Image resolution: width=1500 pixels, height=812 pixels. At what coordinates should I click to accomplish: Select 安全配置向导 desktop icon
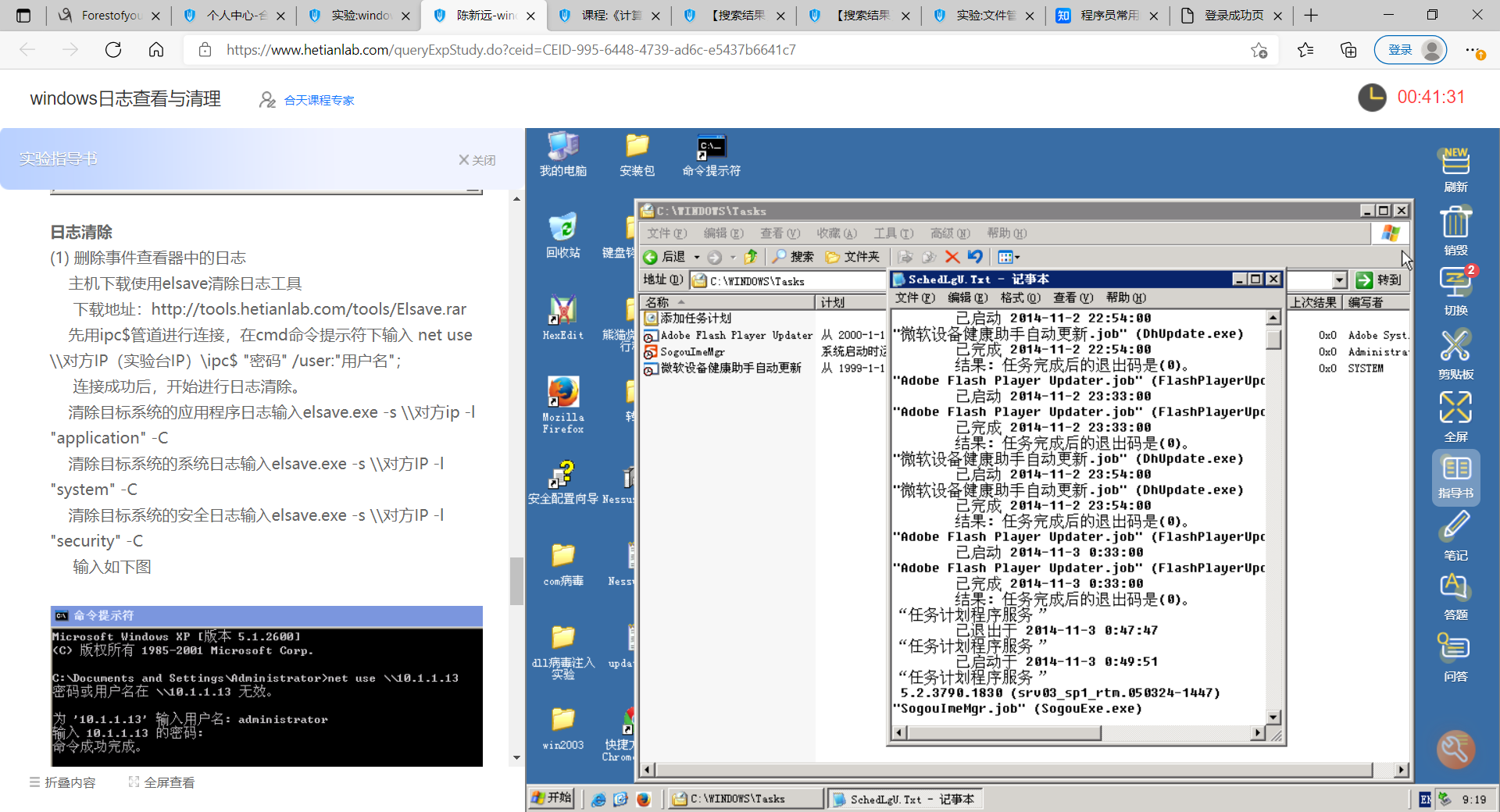pos(562,483)
